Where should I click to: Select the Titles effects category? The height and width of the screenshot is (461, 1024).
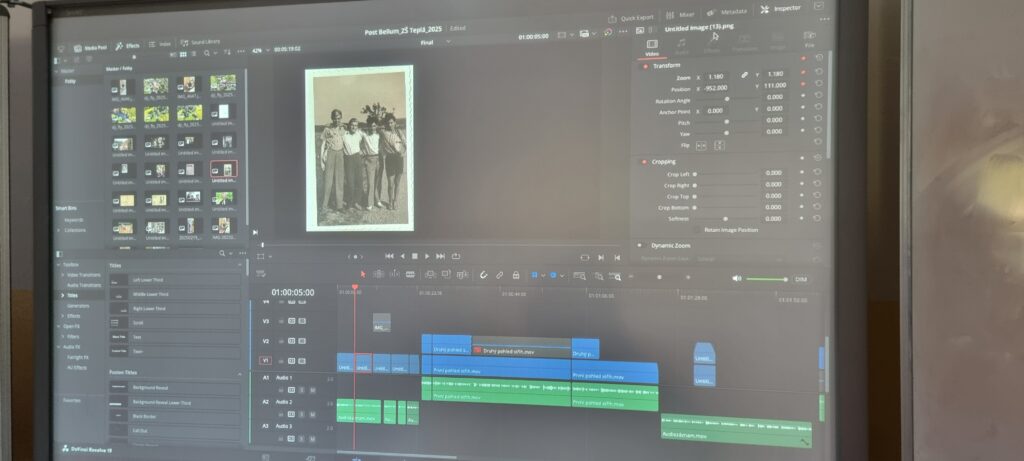pyautogui.click(x=72, y=295)
